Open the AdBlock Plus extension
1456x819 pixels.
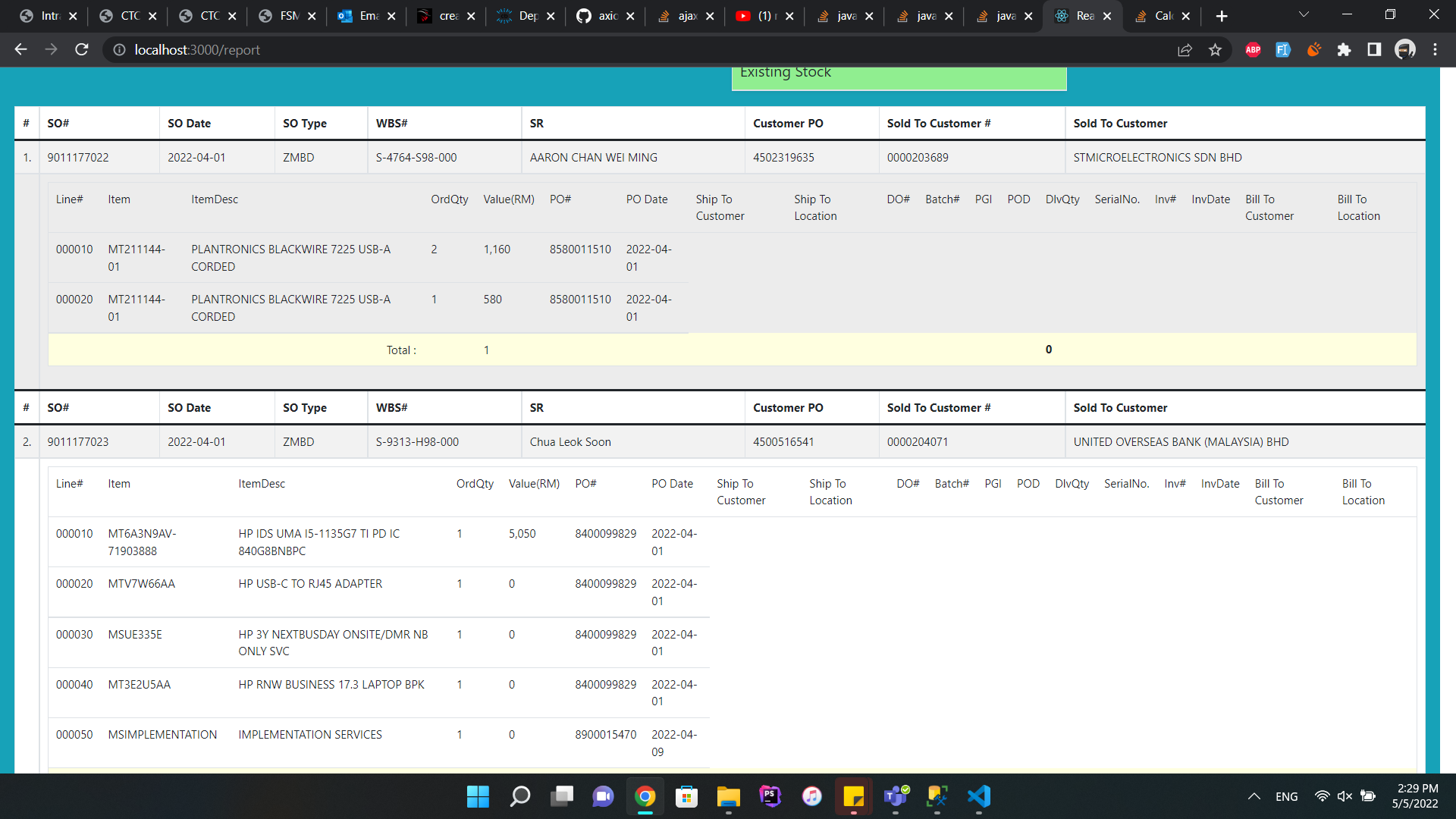[x=1253, y=49]
